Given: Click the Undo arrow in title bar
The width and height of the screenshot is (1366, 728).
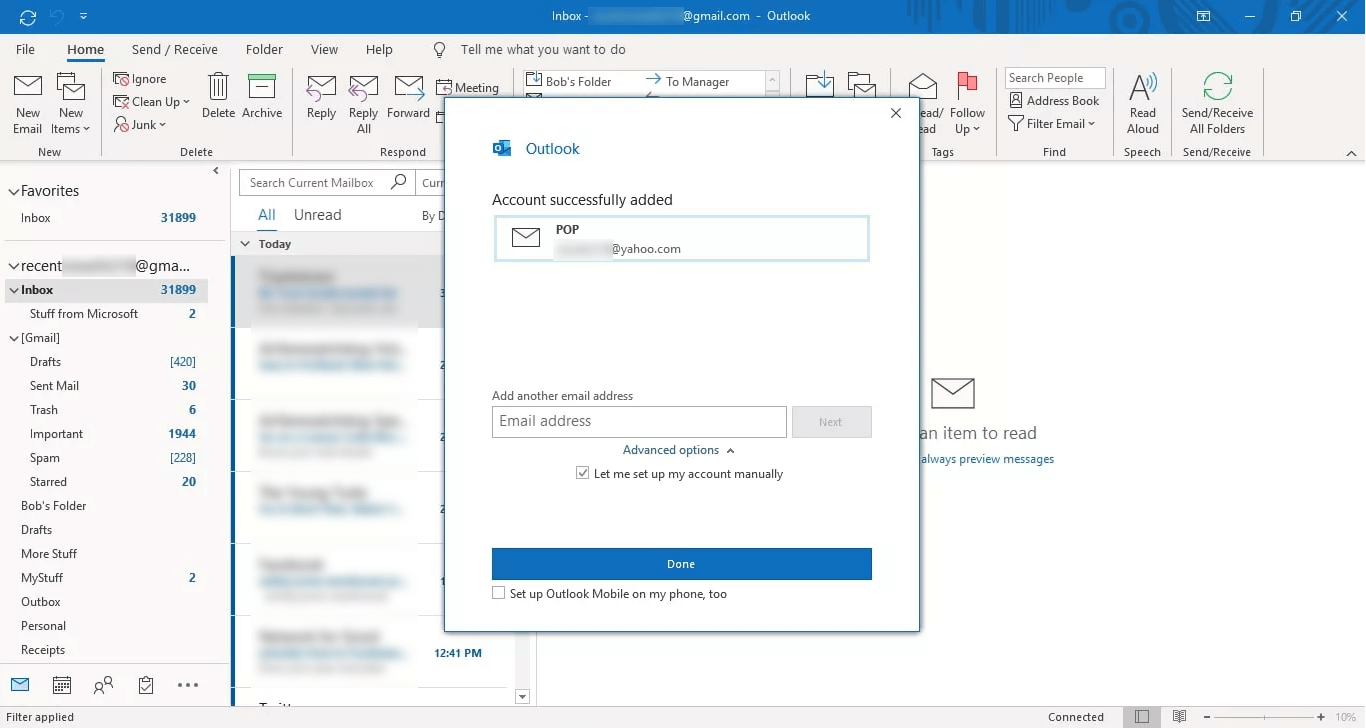Looking at the screenshot, I should click(x=57, y=16).
